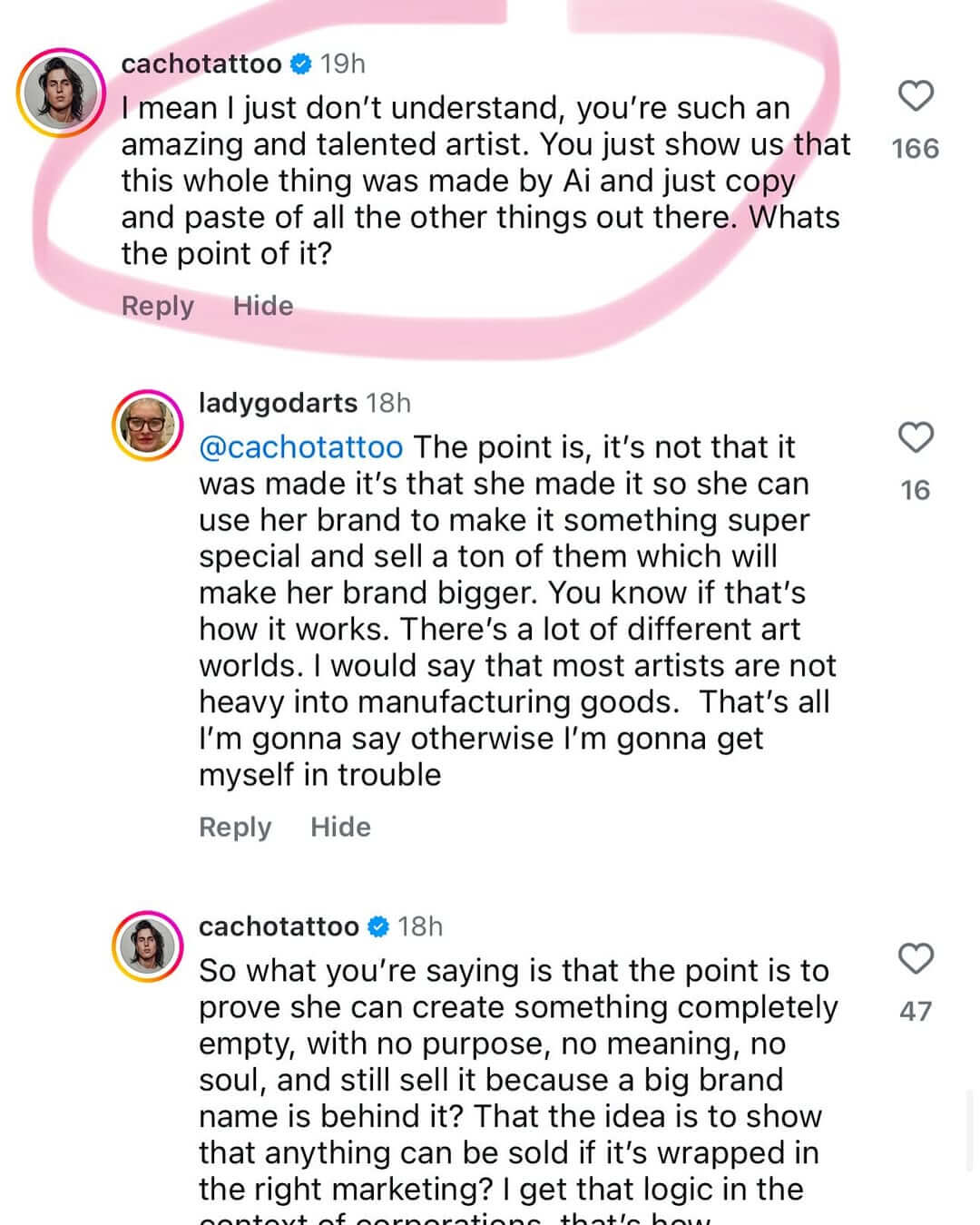Open the ladygodarts username link
This screenshot has height=1225, width=980.
click(x=278, y=403)
